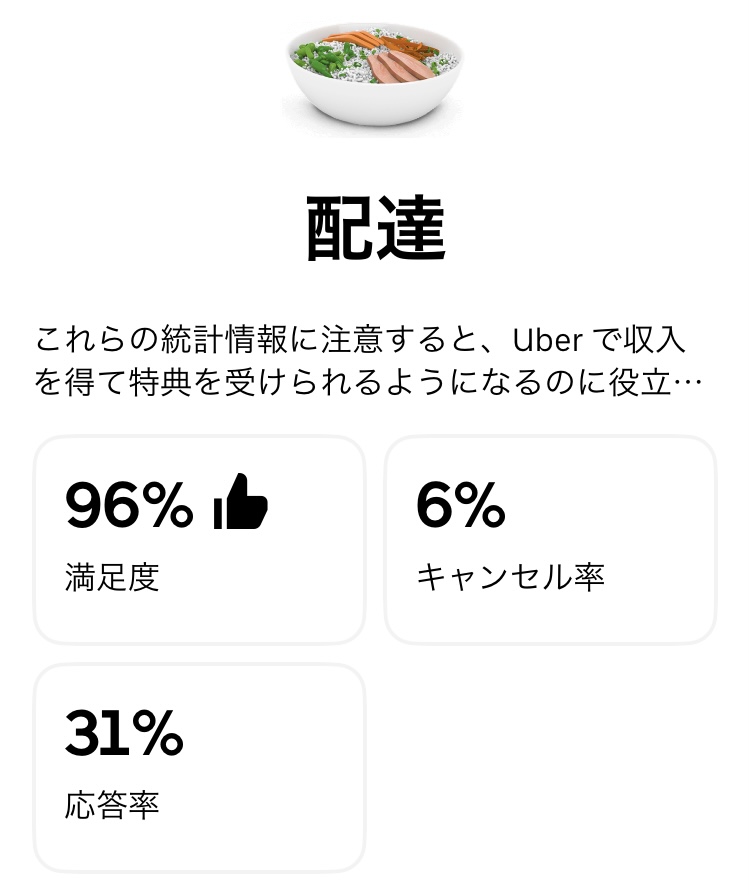Click the 31% response value

tap(124, 732)
